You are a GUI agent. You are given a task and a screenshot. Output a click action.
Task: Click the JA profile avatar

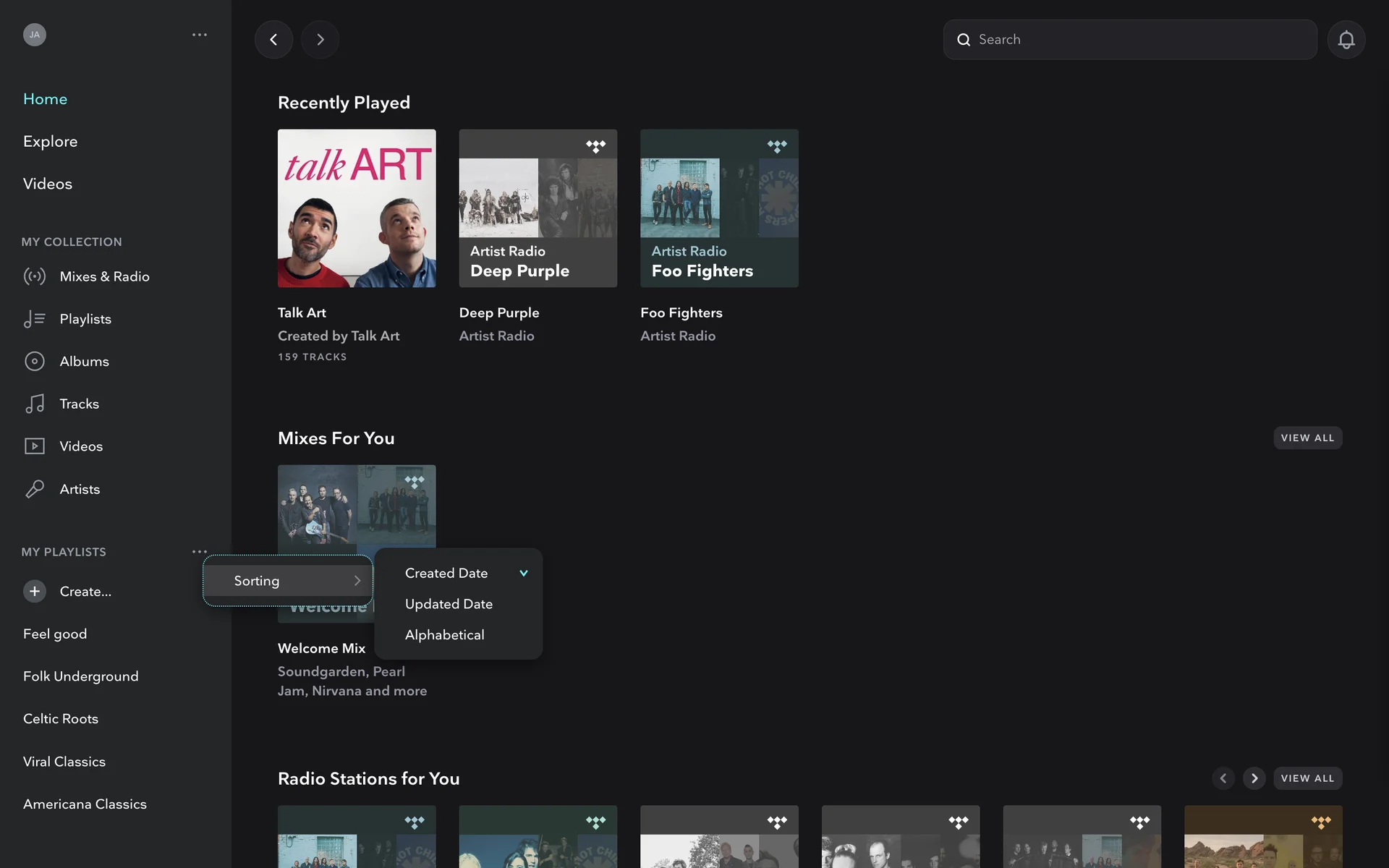(x=34, y=35)
